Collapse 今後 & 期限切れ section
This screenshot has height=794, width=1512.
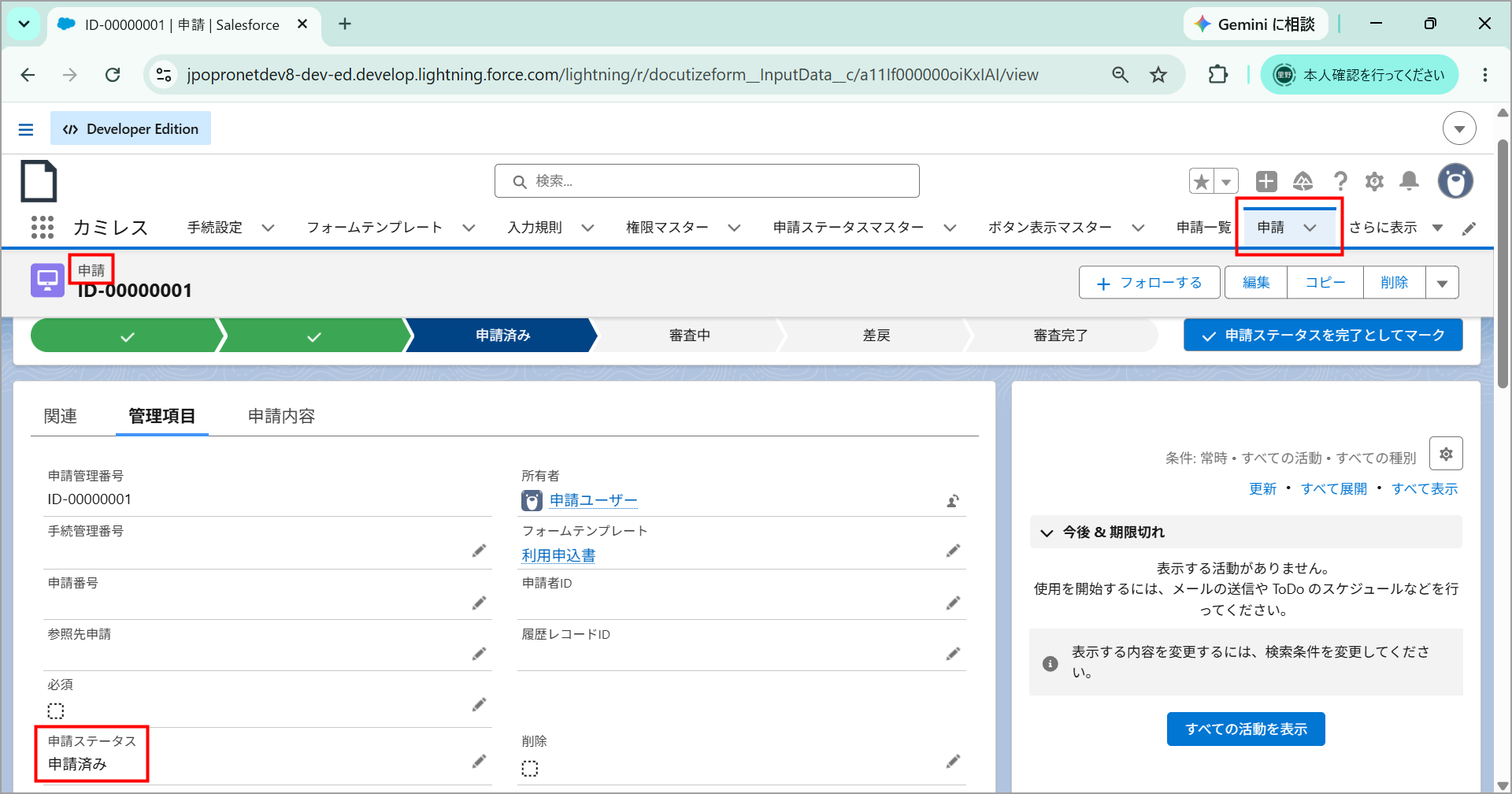pyautogui.click(x=1047, y=533)
